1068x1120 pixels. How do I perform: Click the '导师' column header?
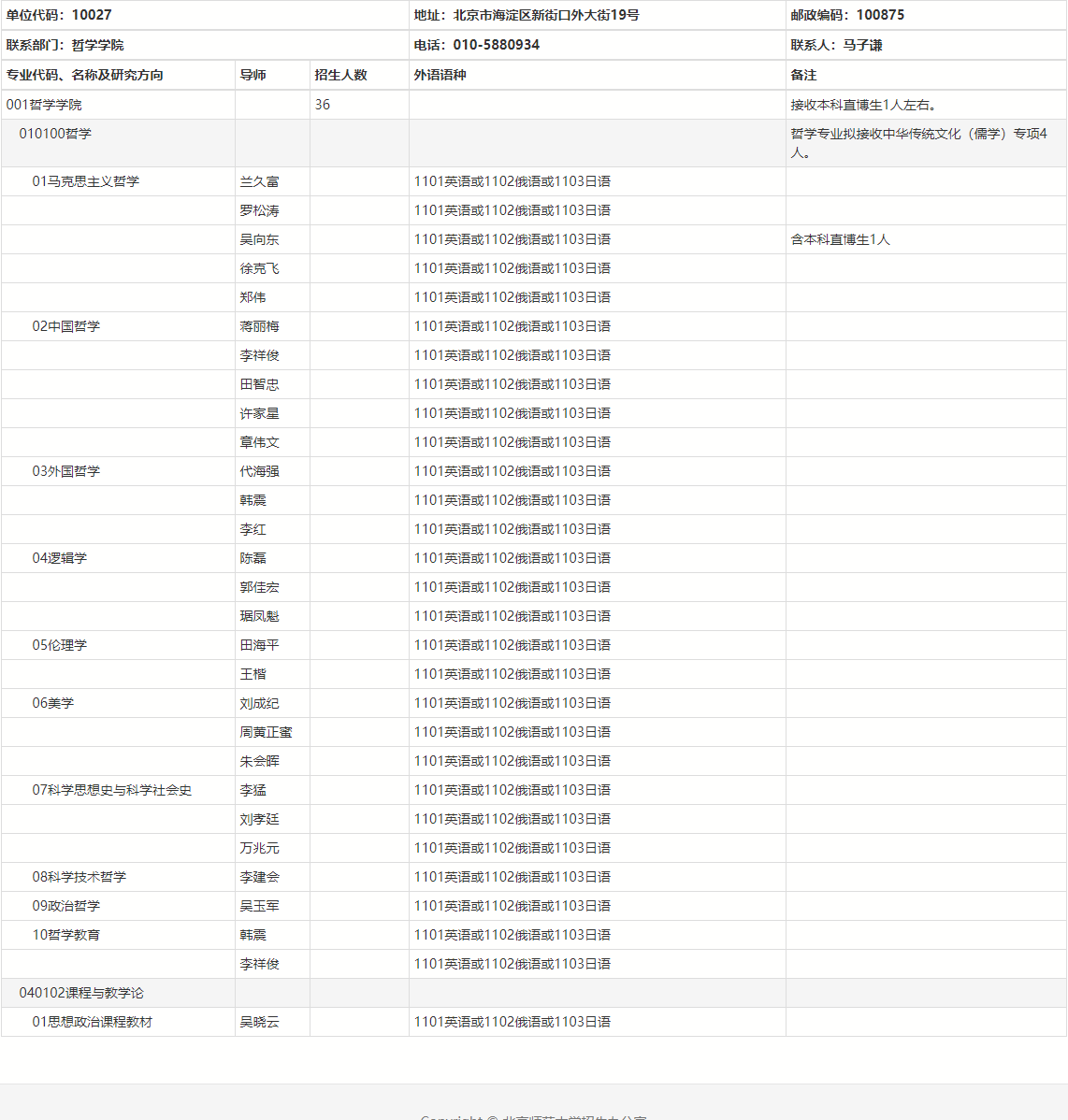click(253, 75)
